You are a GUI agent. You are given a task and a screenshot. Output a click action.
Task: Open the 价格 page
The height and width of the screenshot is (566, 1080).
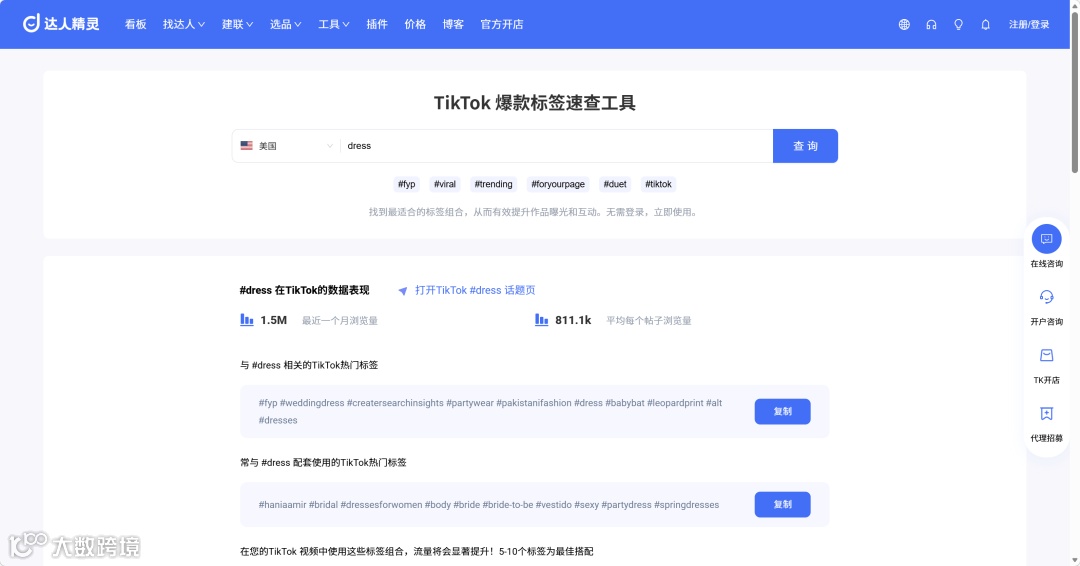tap(415, 24)
